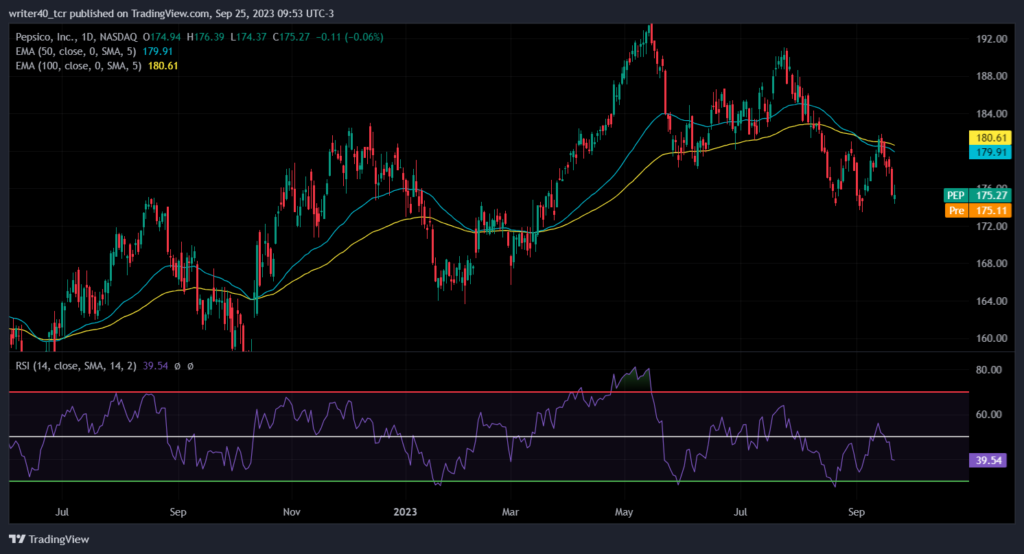Click the EMA 100 value 180.61 in legend

163,66
